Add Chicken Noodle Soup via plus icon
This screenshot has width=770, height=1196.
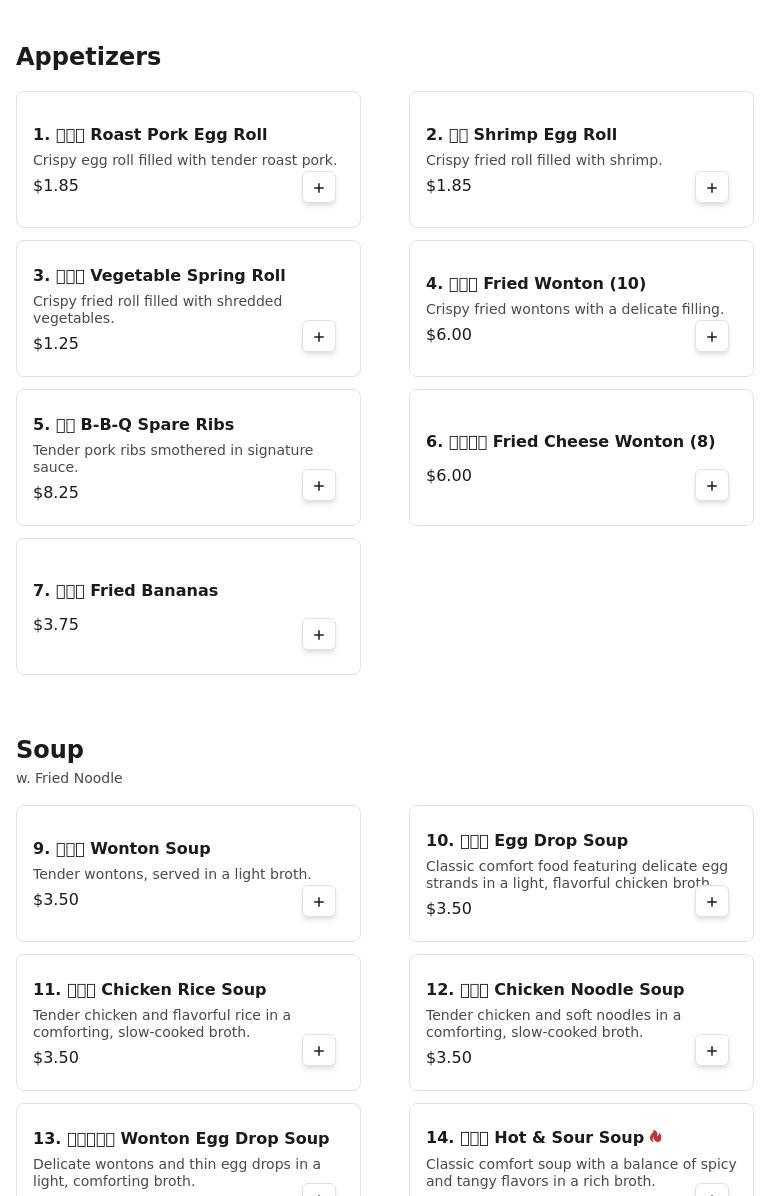click(x=712, y=1051)
